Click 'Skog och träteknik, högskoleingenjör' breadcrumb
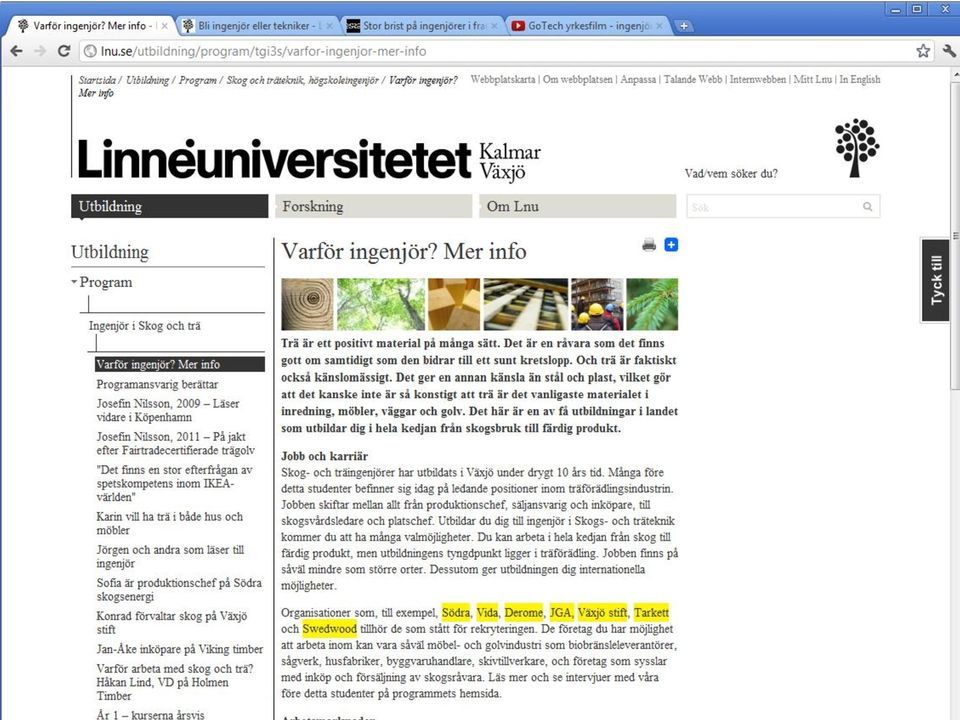Viewport: 960px width, 720px height. point(302,80)
